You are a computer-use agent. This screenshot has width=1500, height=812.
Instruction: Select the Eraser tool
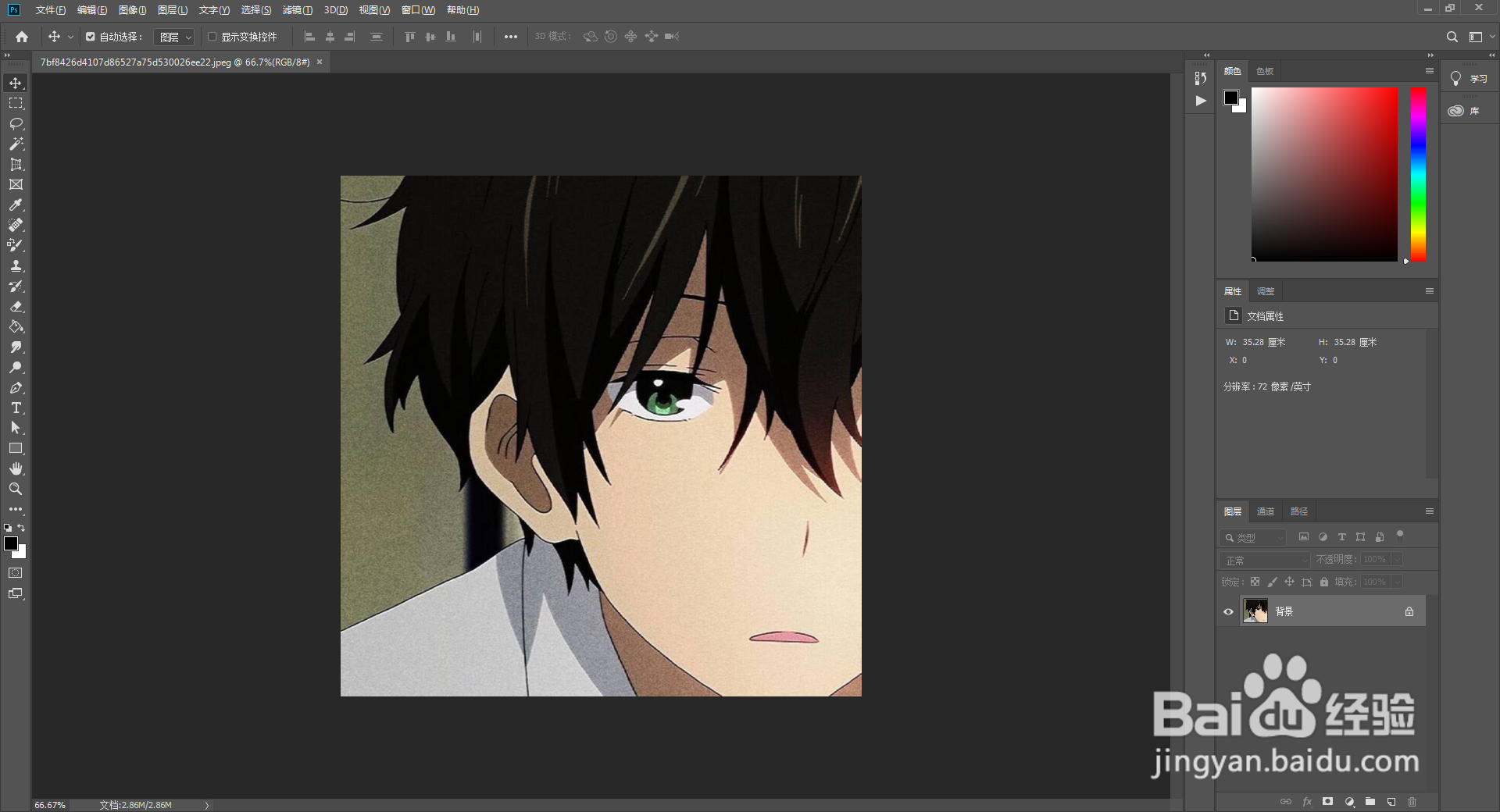pos(16,306)
